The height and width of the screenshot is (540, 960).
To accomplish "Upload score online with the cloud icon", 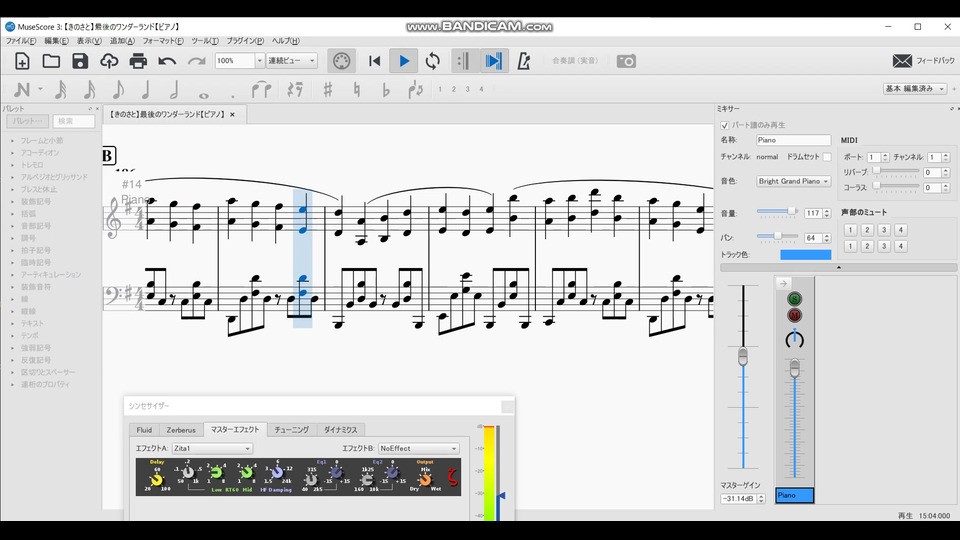I will [x=109, y=61].
